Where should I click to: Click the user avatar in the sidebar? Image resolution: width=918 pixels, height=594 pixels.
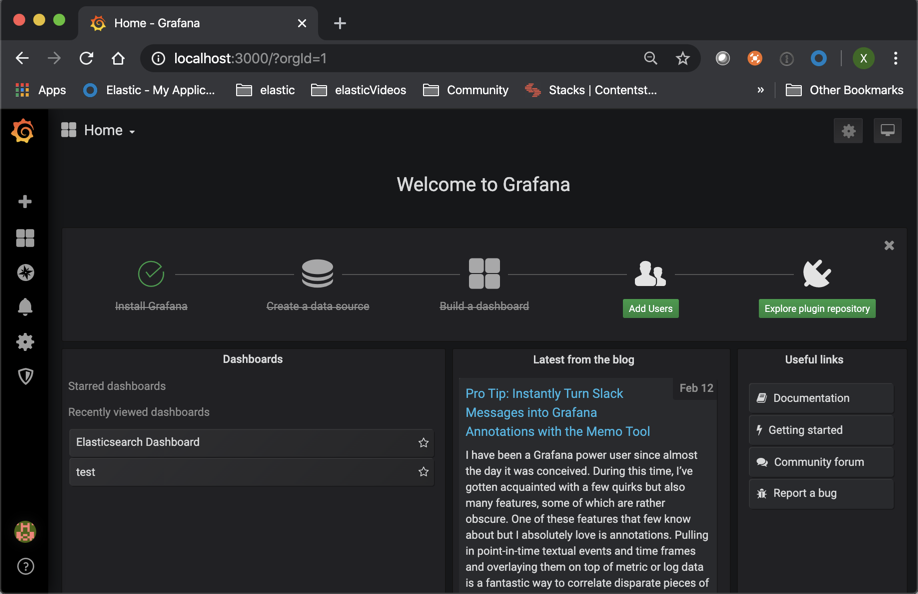[25, 532]
